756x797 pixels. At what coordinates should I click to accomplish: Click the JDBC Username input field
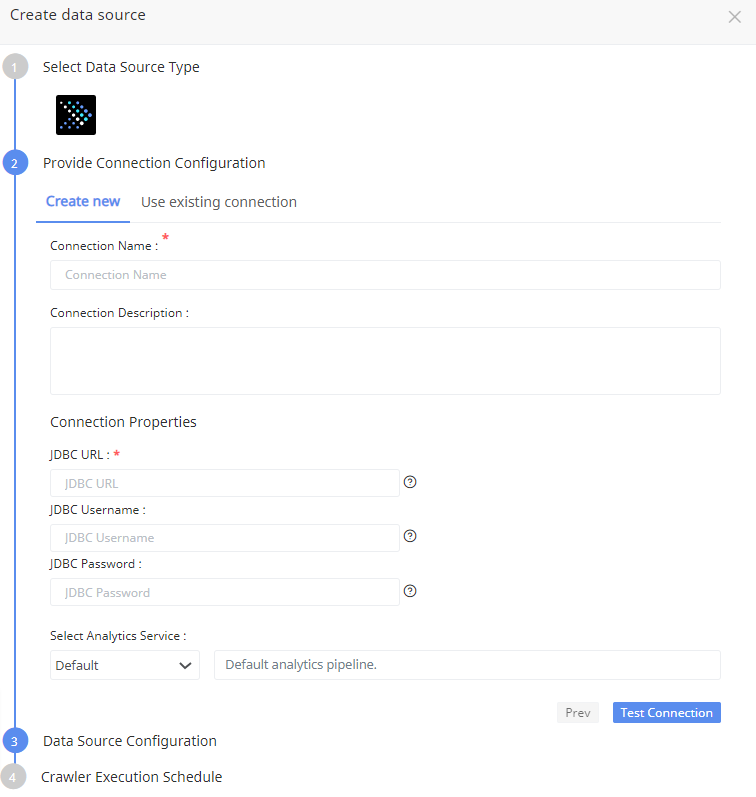[x=225, y=538]
